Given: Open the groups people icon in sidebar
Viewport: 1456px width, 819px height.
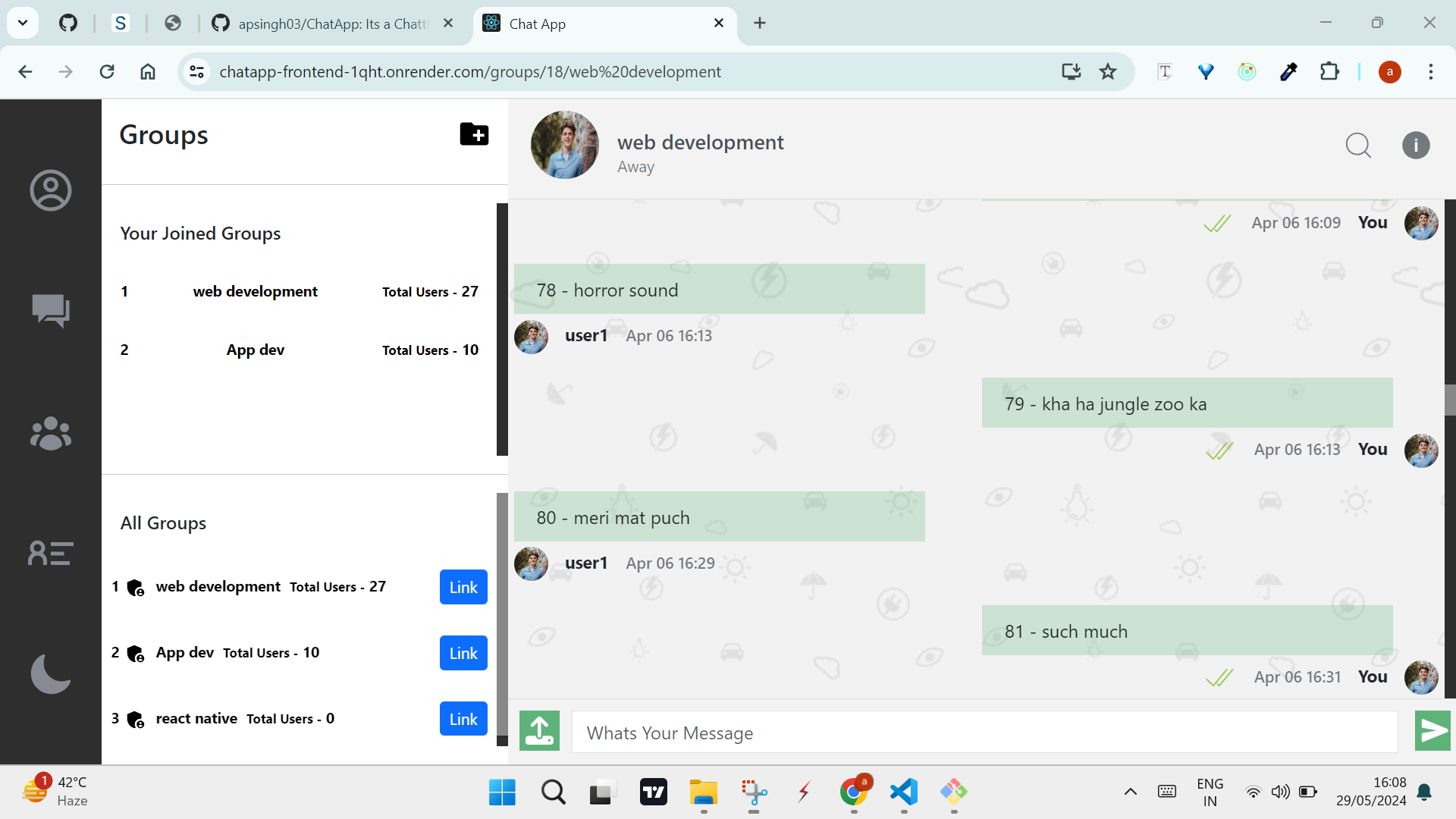Looking at the screenshot, I should pos(51,433).
